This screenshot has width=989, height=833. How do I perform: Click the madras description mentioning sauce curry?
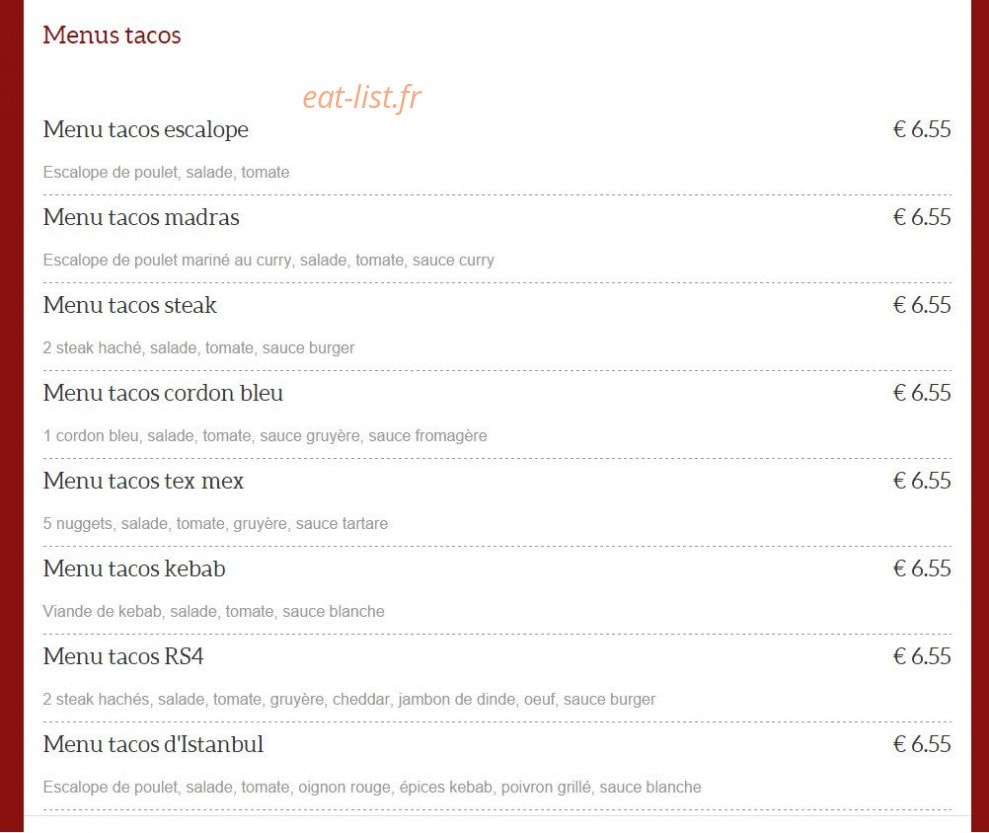pos(269,260)
